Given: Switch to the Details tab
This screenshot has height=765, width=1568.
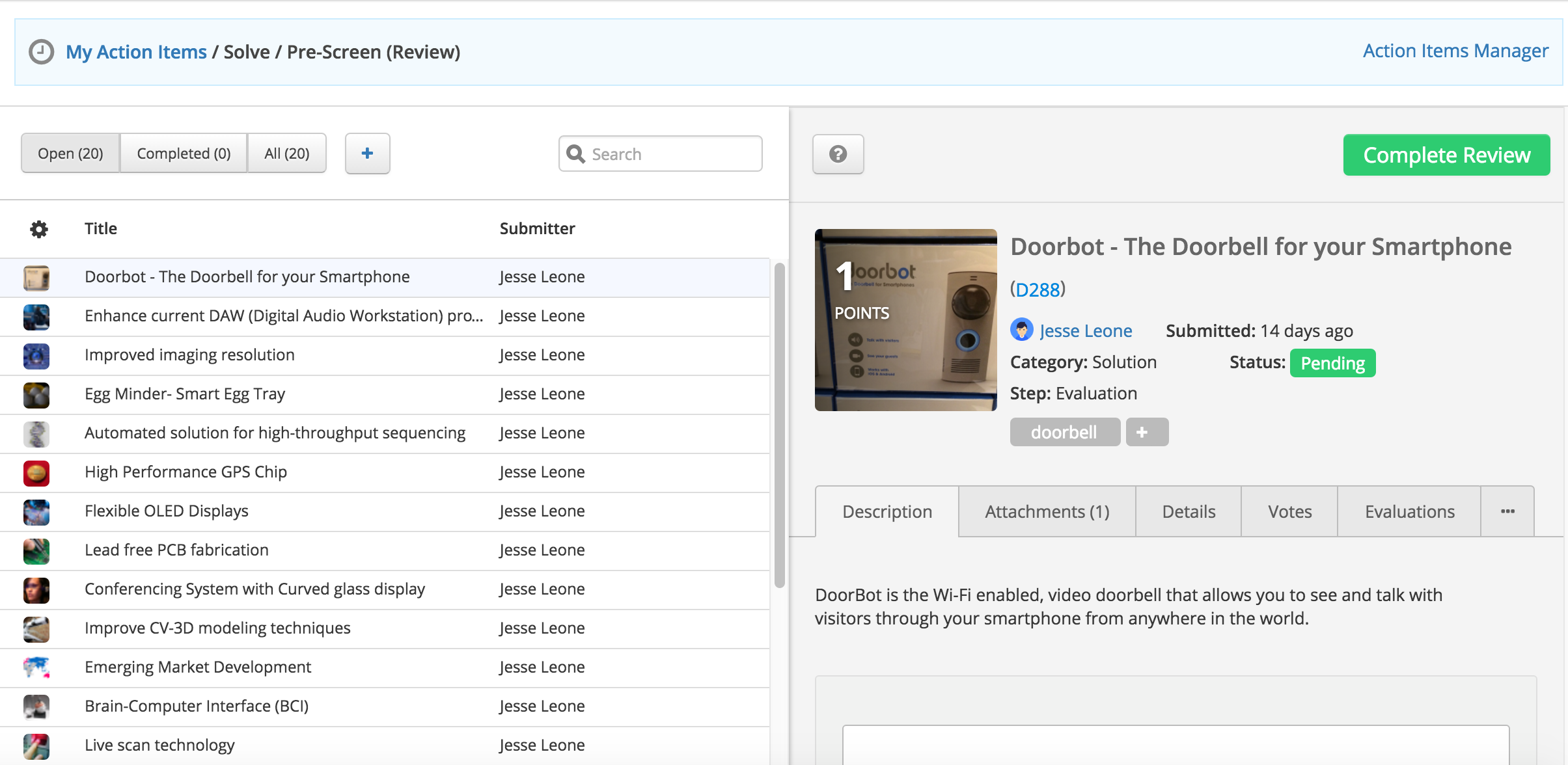Looking at the screenshot, I should click(1189, 511).
